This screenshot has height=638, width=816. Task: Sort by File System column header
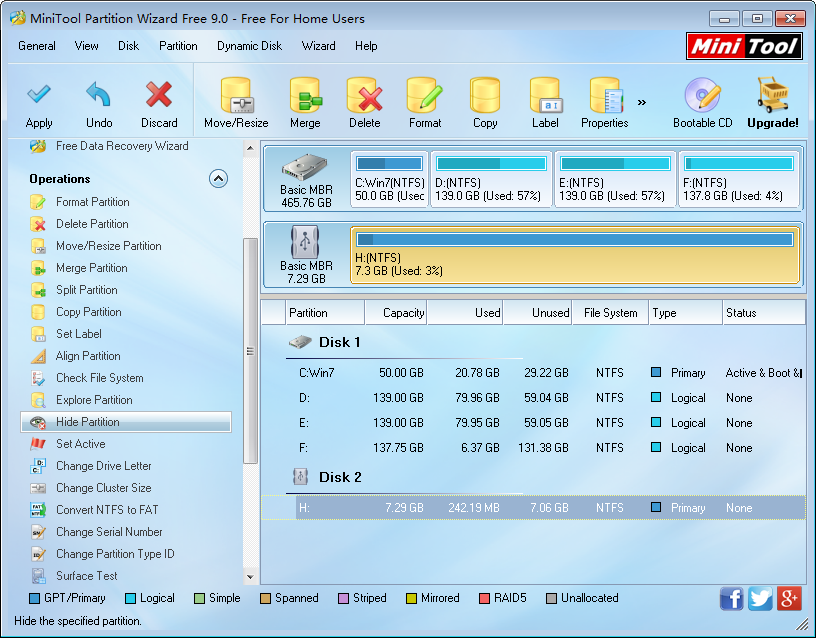point(610,313)
